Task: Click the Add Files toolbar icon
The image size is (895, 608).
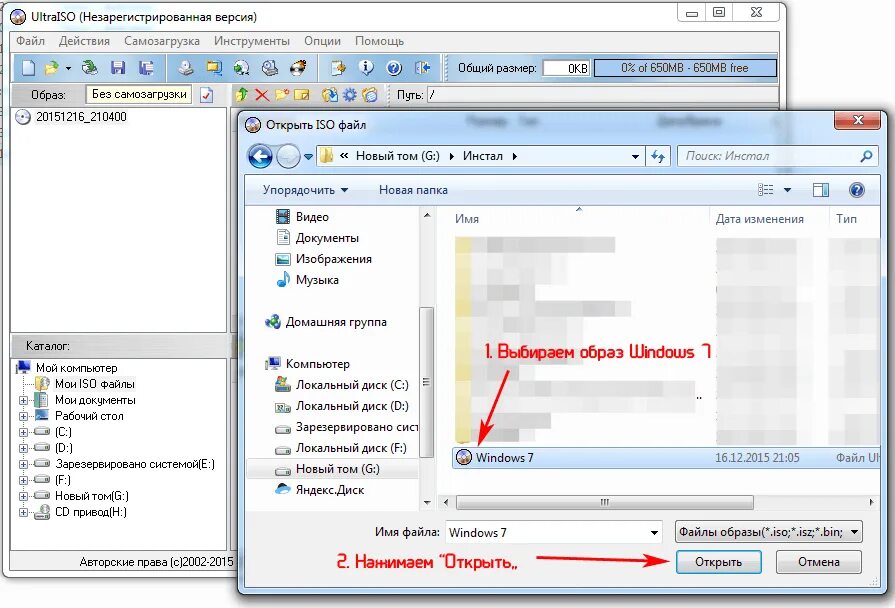Action: (x=338, y=68)
